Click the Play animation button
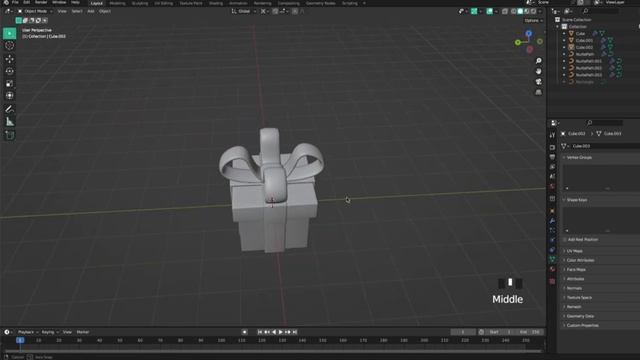The width and height of the screenshot is (640, 360). tap(280, 332)
